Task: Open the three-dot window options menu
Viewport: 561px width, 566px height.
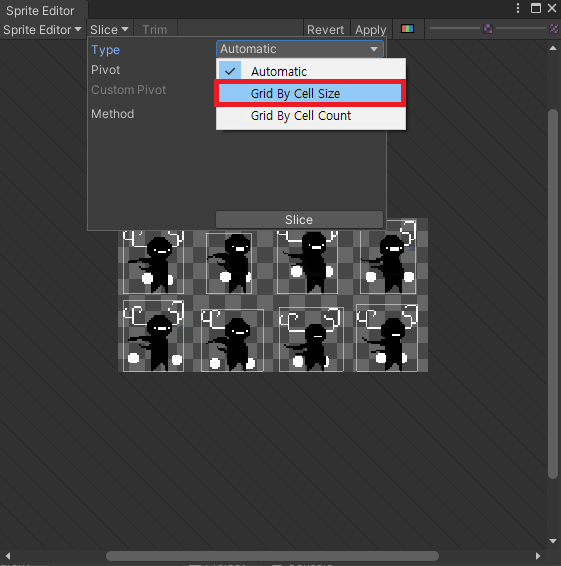Action: tap(518, 8)
